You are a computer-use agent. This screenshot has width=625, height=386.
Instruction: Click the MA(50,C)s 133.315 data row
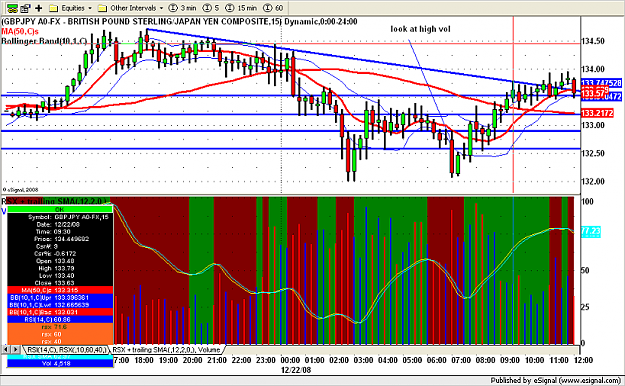pos(60,290)
